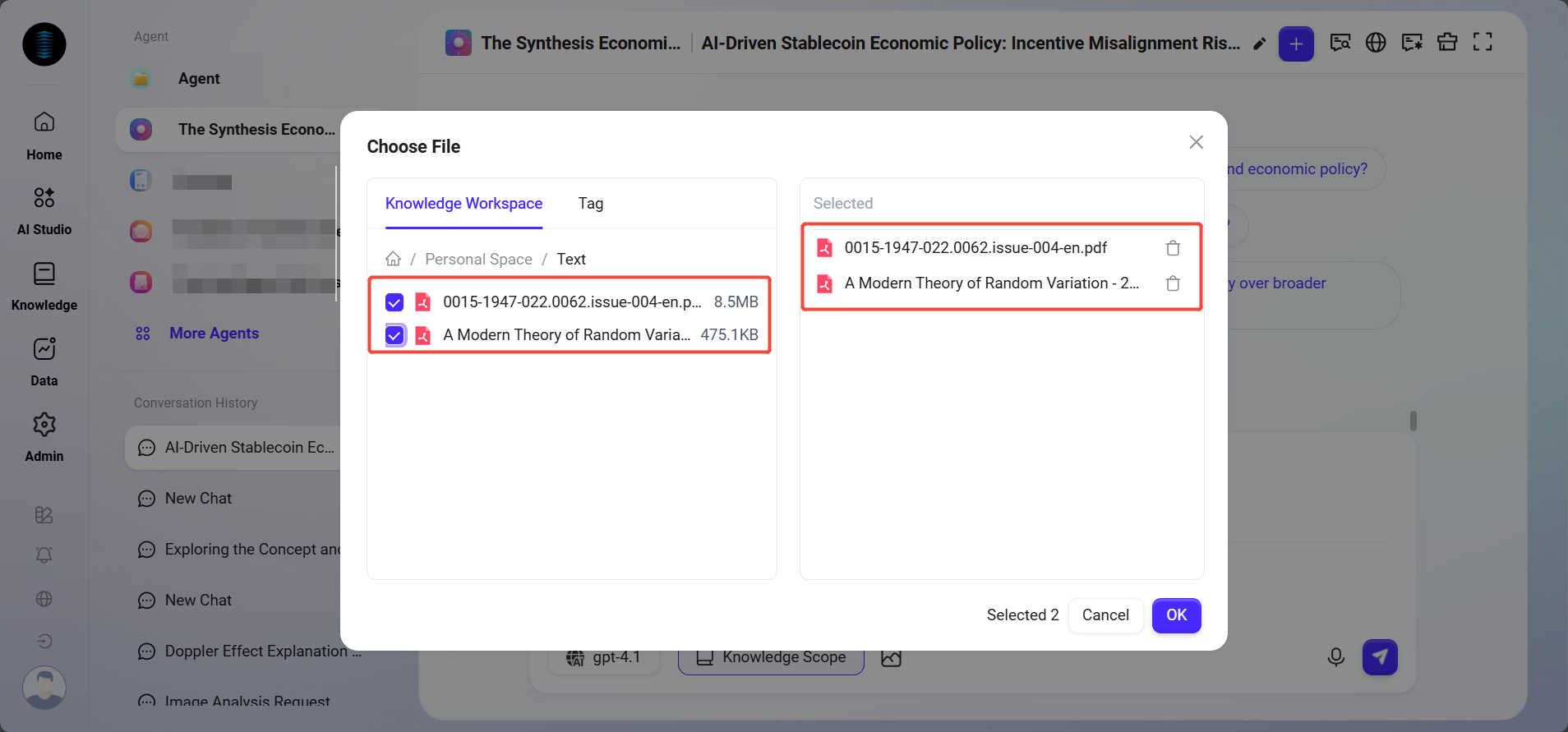Open the gpt-4.1 model selector

tap(604, 657)
